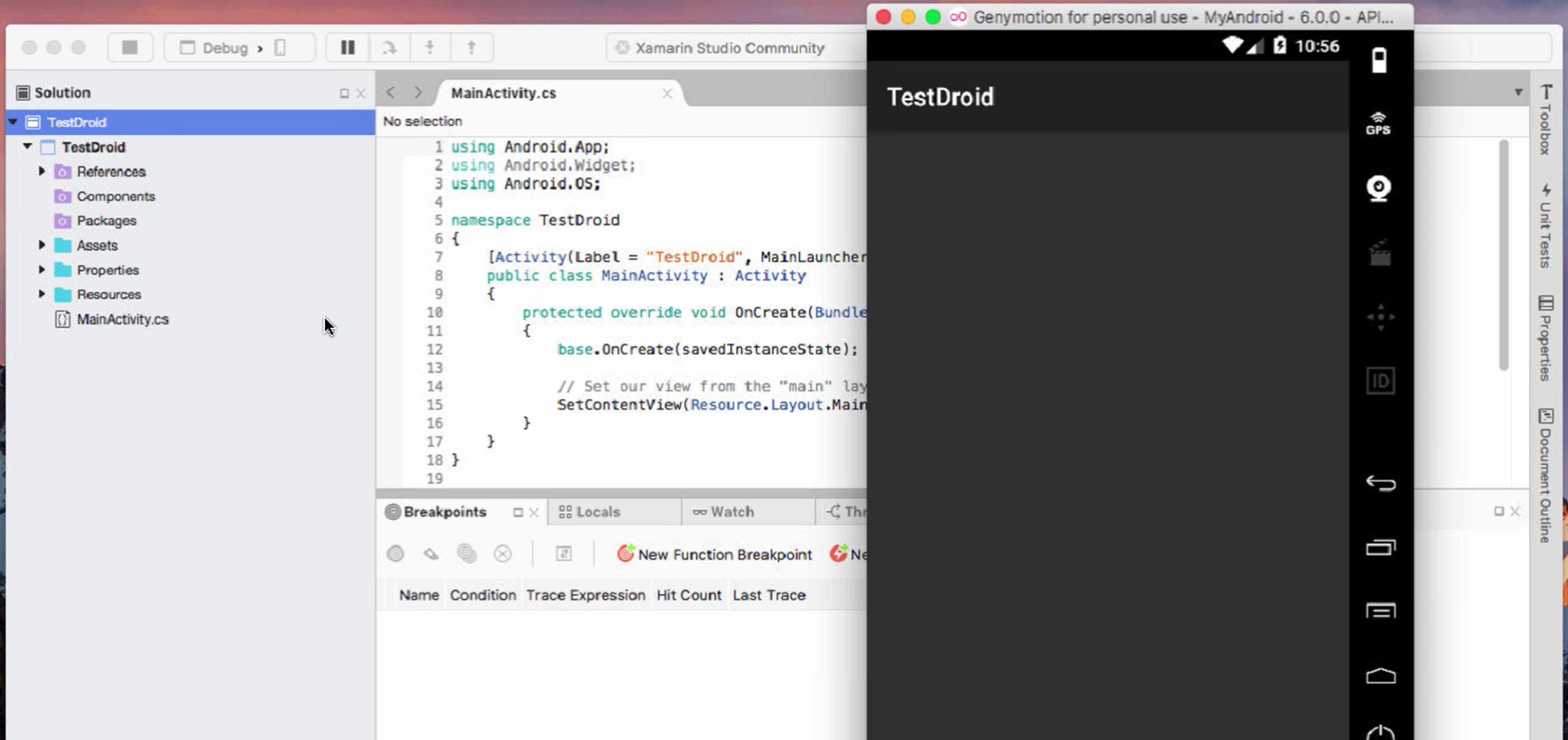
Task: Click the Assets folder icon
Action: click(63, 245)
